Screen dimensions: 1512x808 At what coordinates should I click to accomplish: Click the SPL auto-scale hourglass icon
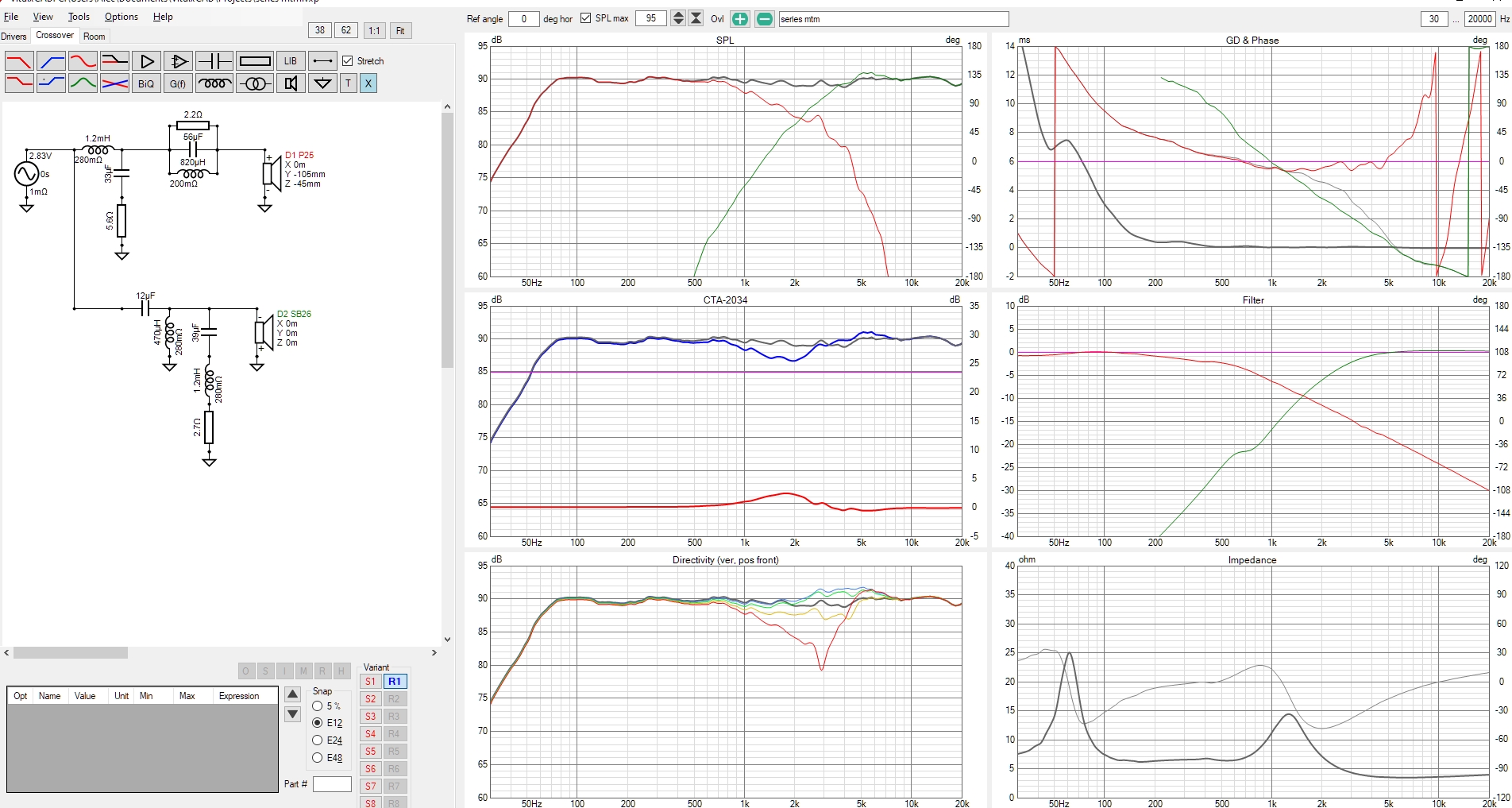(x=696, y=18)
